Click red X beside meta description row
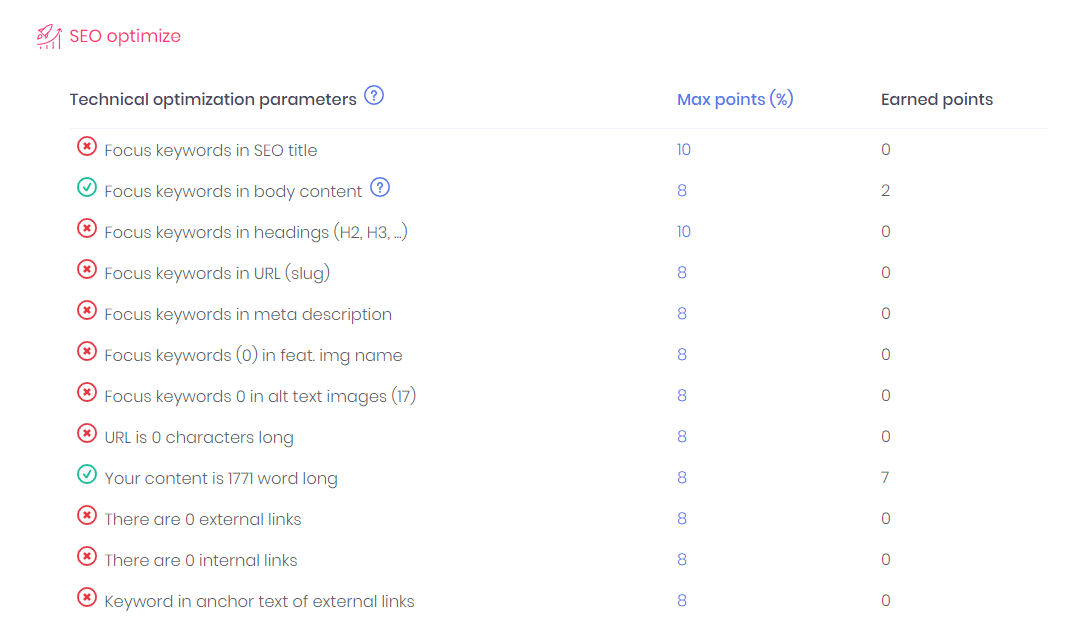This screenshot has width=1073, height=634. [x=87, y=310]
